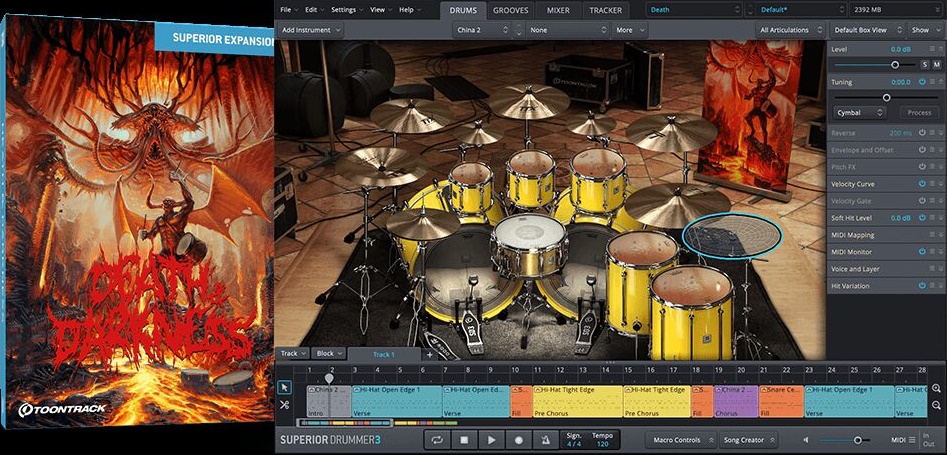947x455 pixels.
Task: Add a new track with plus icon
Action: point(430,355)
